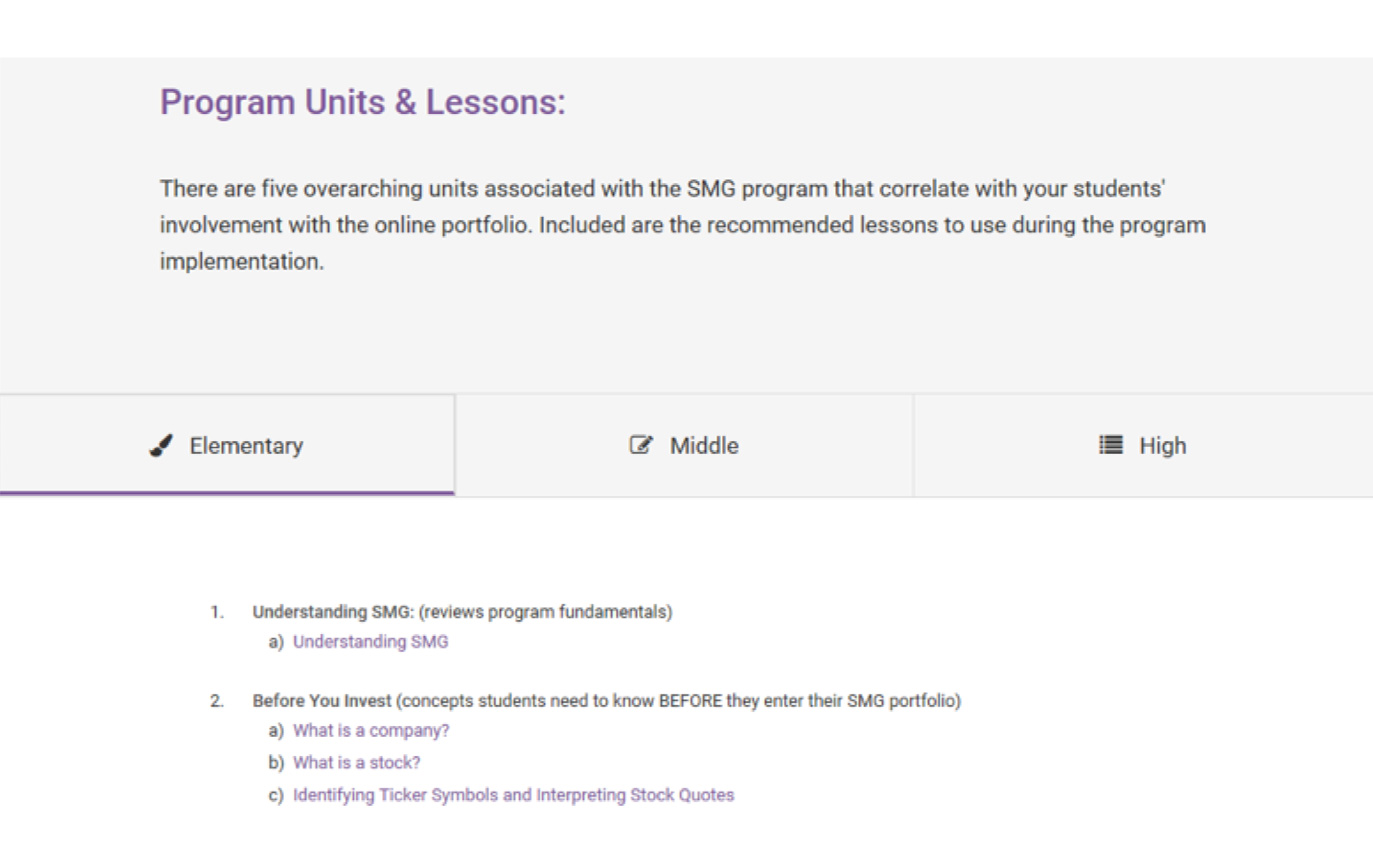Click the bold 'Before You Invest' unit title
1373x860 pixels.
(322, 701)
